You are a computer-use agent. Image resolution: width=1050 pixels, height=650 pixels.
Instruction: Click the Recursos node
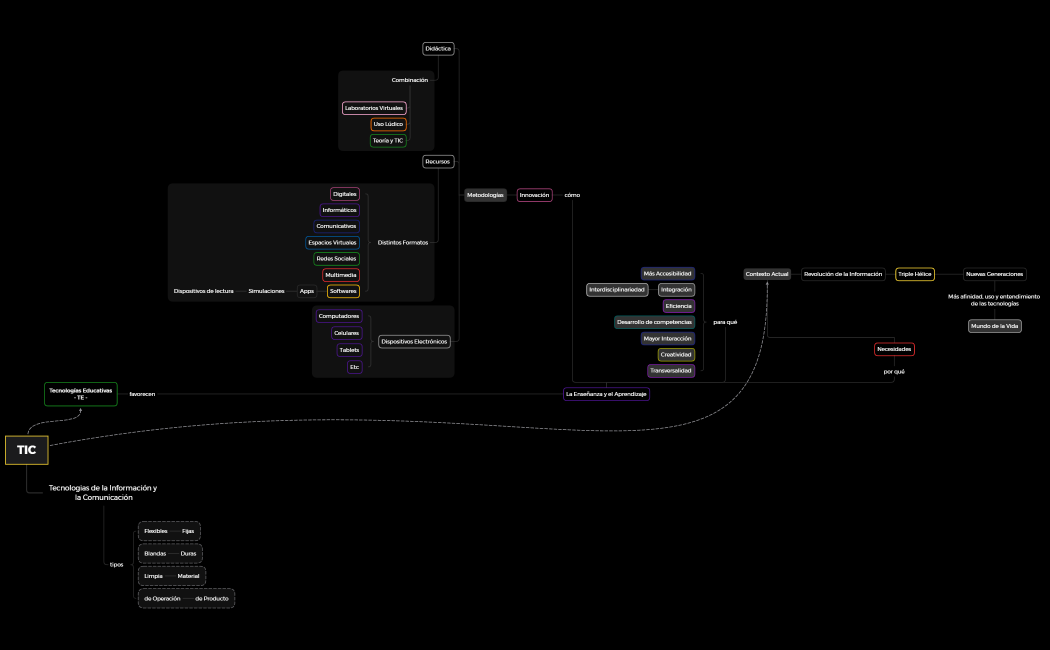[438, 161]
